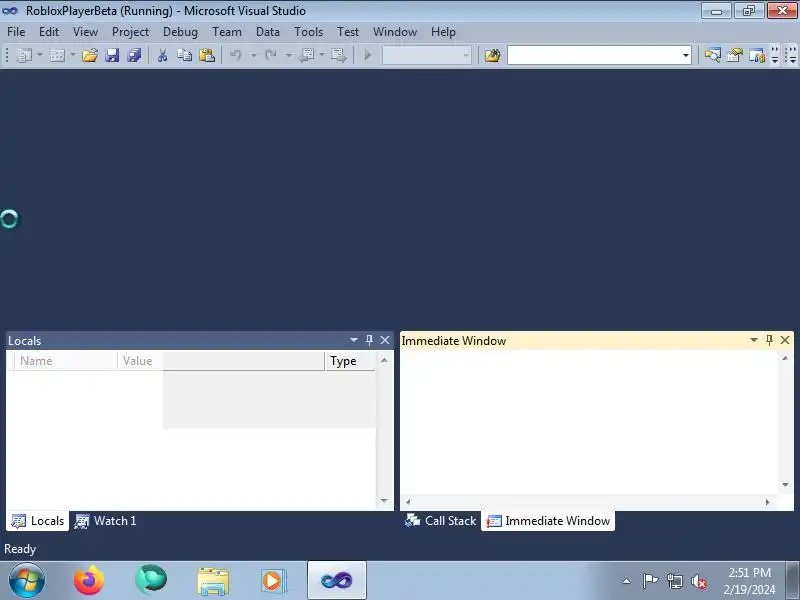Open the Locals panel window position dropdown
This screenshot has width=800, height=600.
pyautogui.click(x=354, y=340)
